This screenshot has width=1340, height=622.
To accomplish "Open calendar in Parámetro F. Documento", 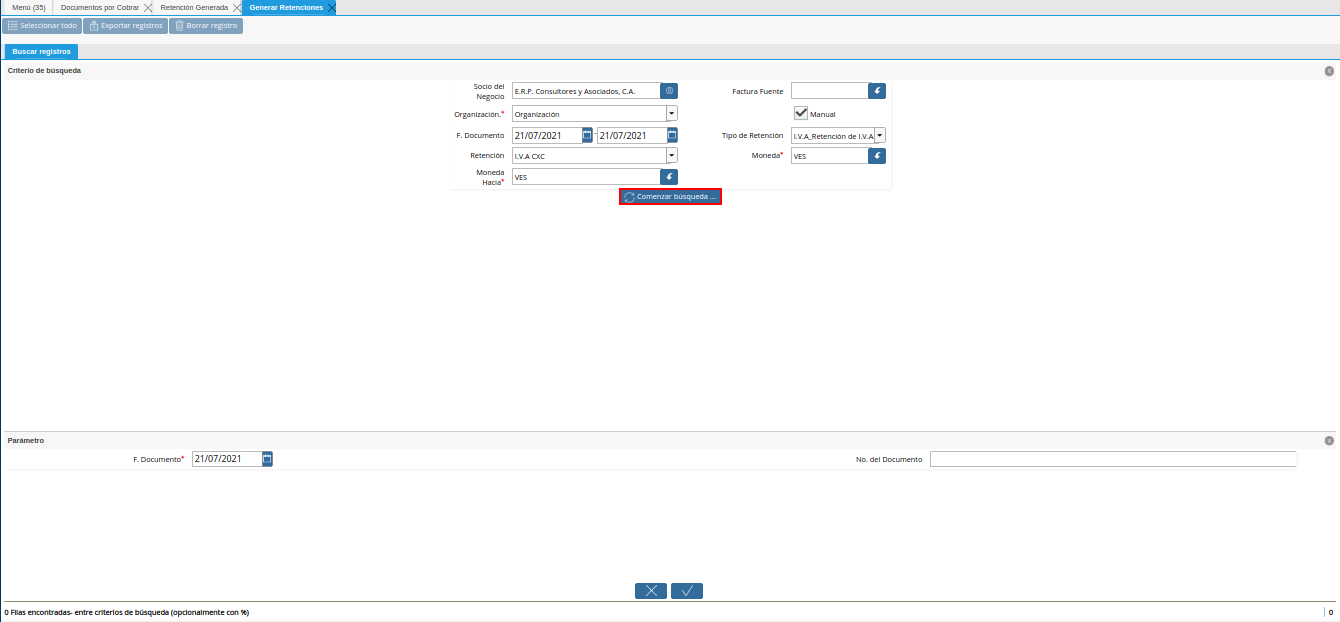I will [267, 458].
